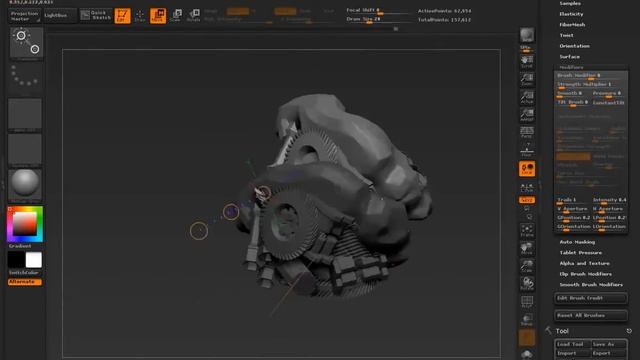The width and height of the screenshot is (640, 360).
Task: Click the Frame icon on right shelf
Action: pyautogui.click(x=527, y=231)
